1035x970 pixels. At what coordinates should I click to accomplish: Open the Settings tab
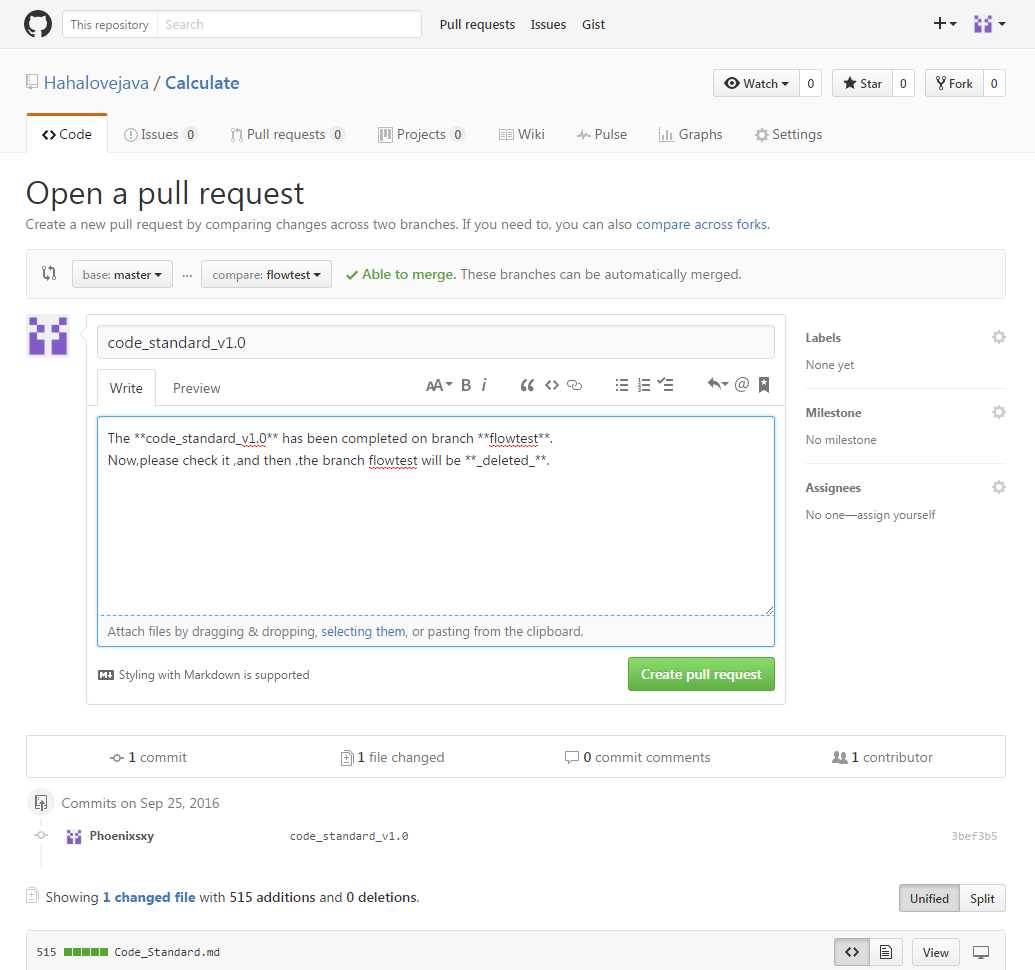[788, 135]
